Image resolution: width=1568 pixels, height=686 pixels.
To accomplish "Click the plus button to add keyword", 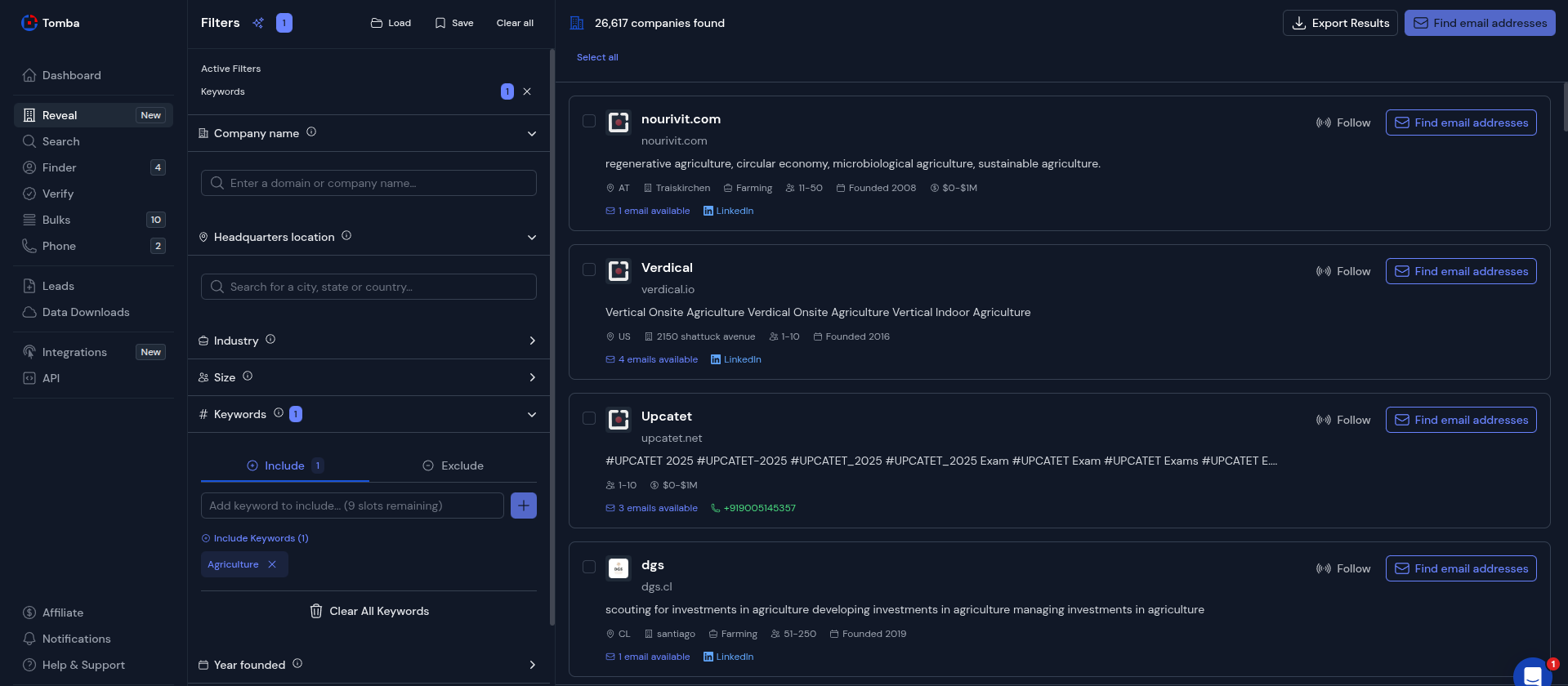I will [x=523, y=506].
